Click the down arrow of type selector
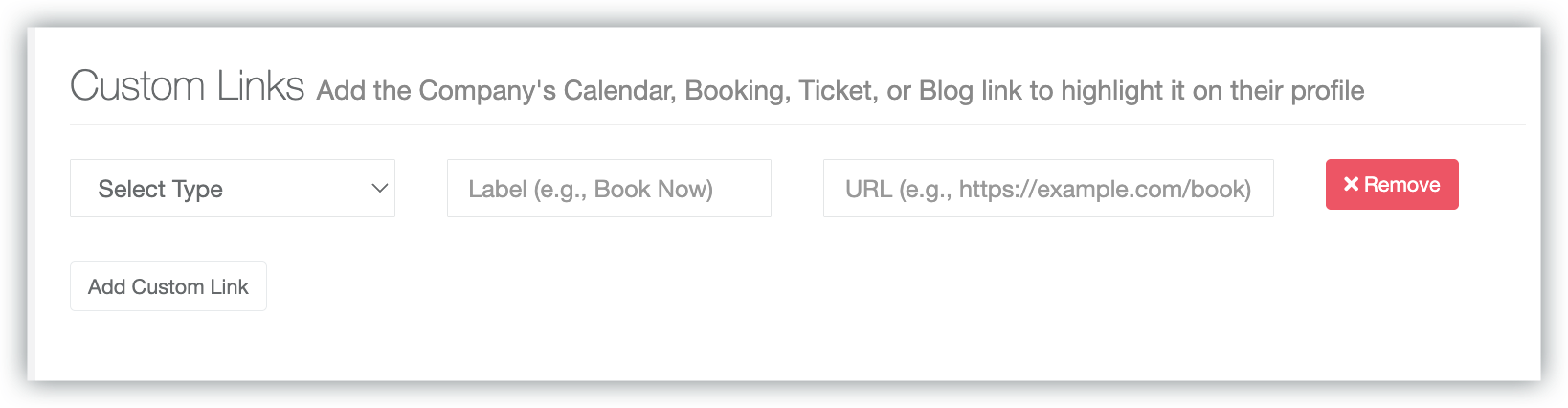1568x408 pixels. point(379,189)
